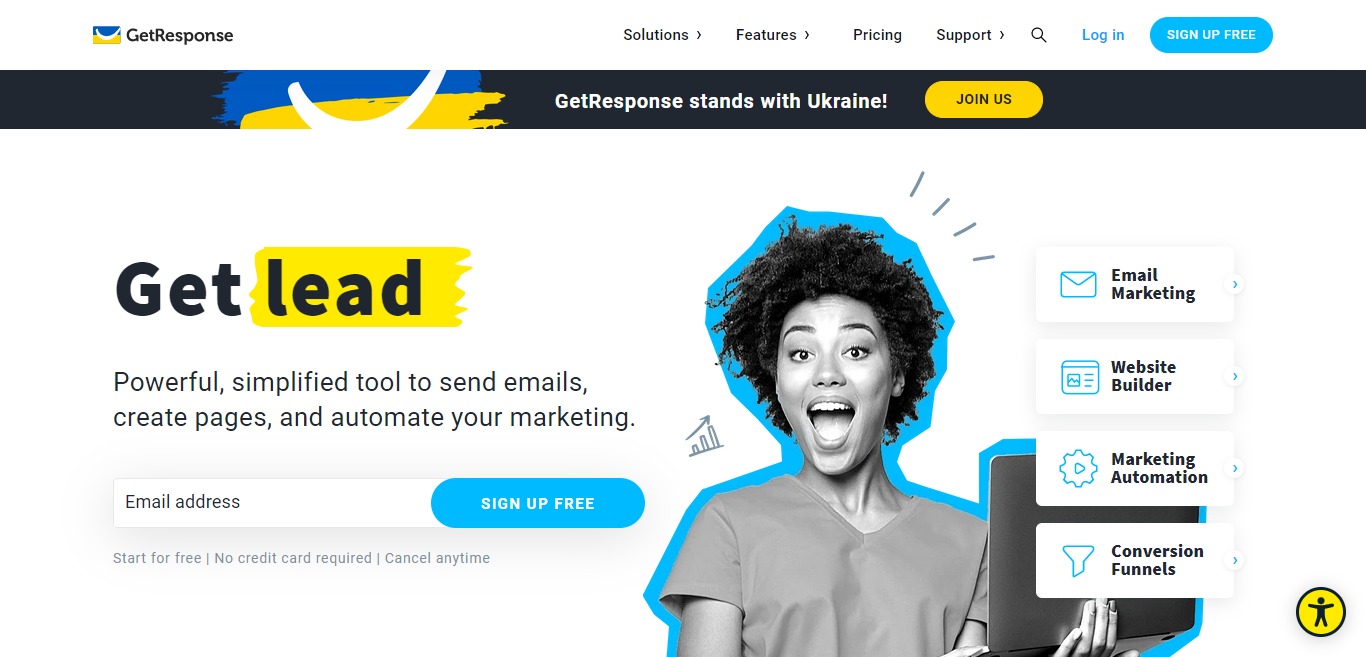Click the growth chart doodle icon
This screenshot has height=657, width=1366.
point(705,436)
